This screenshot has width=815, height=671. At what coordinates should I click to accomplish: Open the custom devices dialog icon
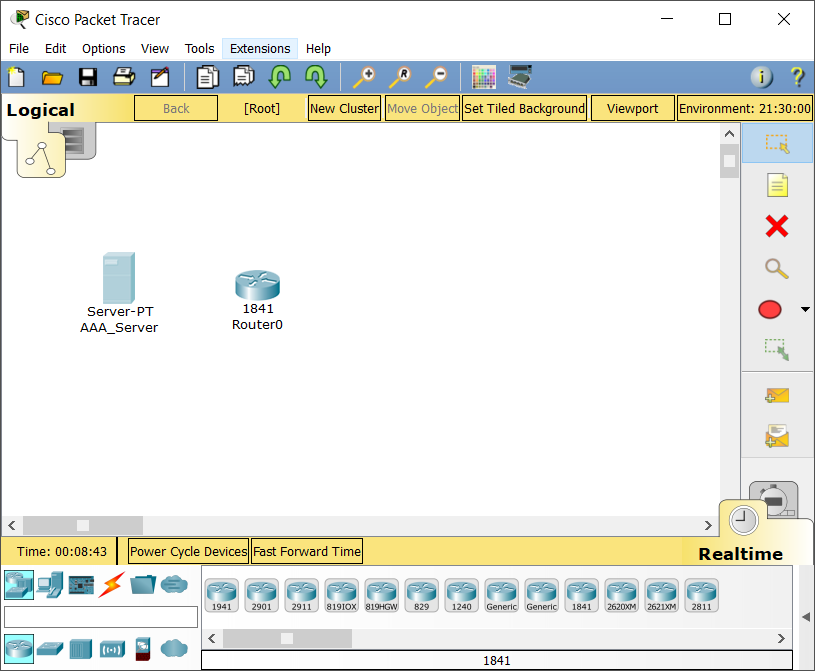point(520,76)
